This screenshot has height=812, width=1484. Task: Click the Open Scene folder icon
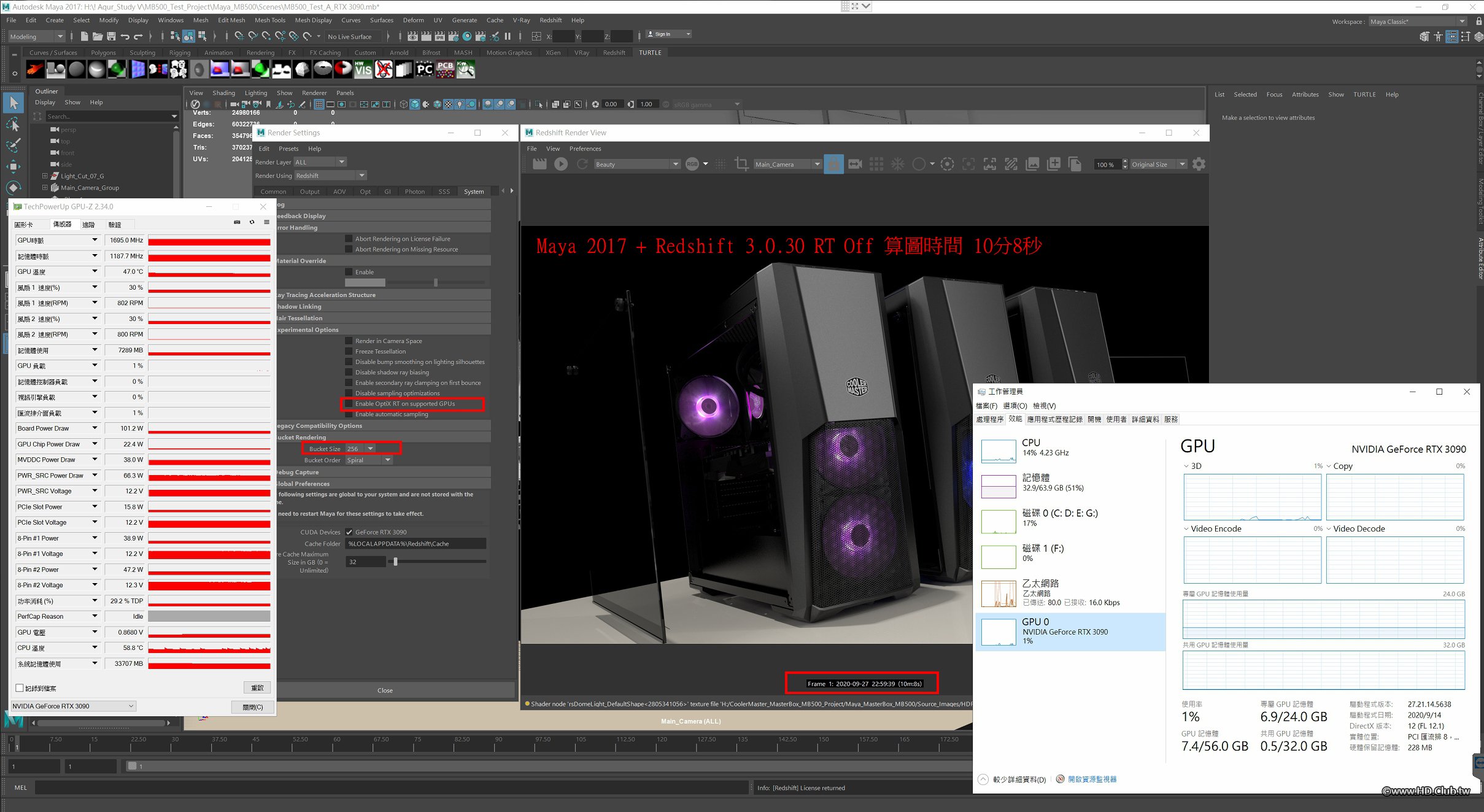[x=98, y=36]
